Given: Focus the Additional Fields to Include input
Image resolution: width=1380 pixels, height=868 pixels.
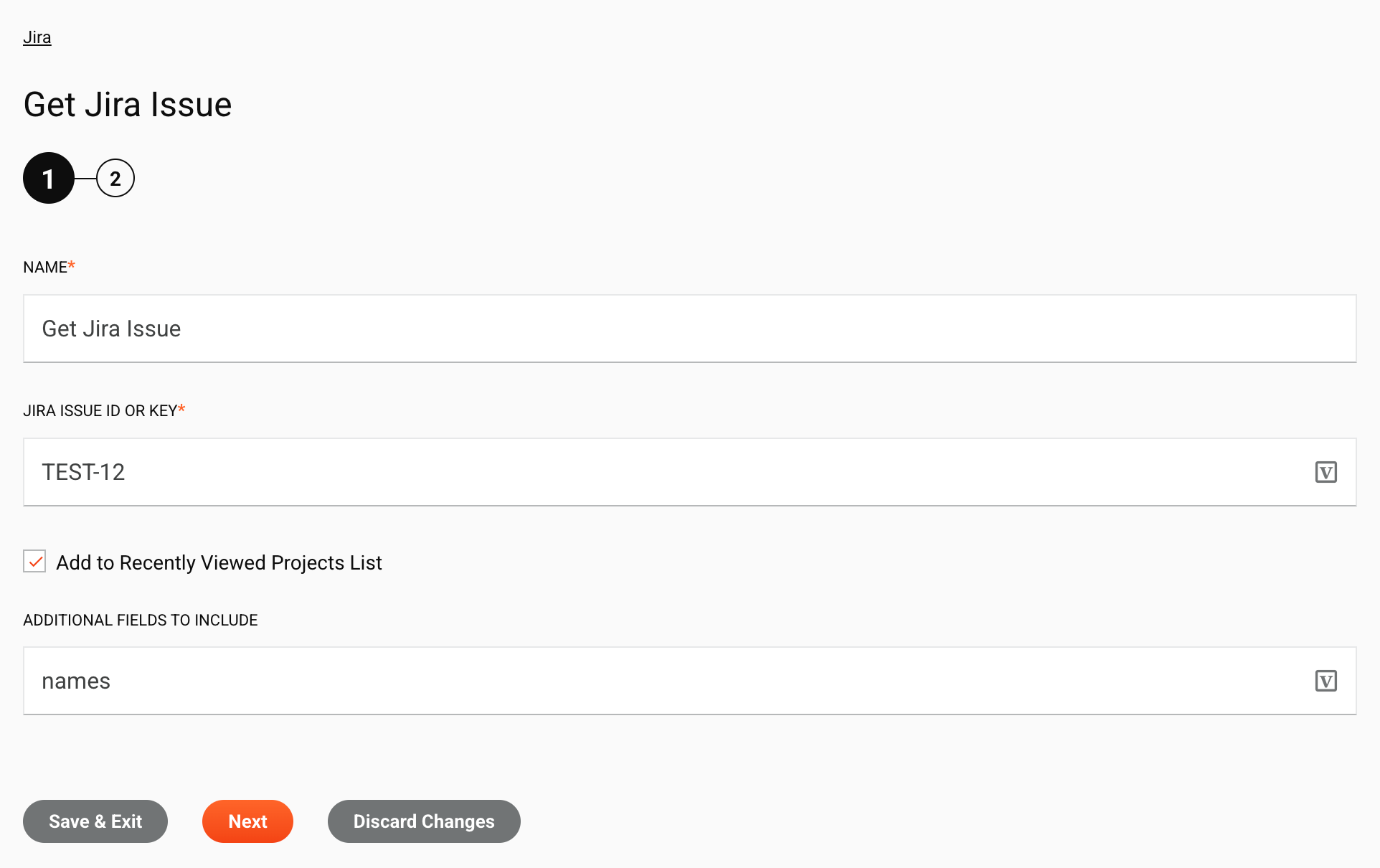Looking at the screenshot, I should (x=646, y=681).
